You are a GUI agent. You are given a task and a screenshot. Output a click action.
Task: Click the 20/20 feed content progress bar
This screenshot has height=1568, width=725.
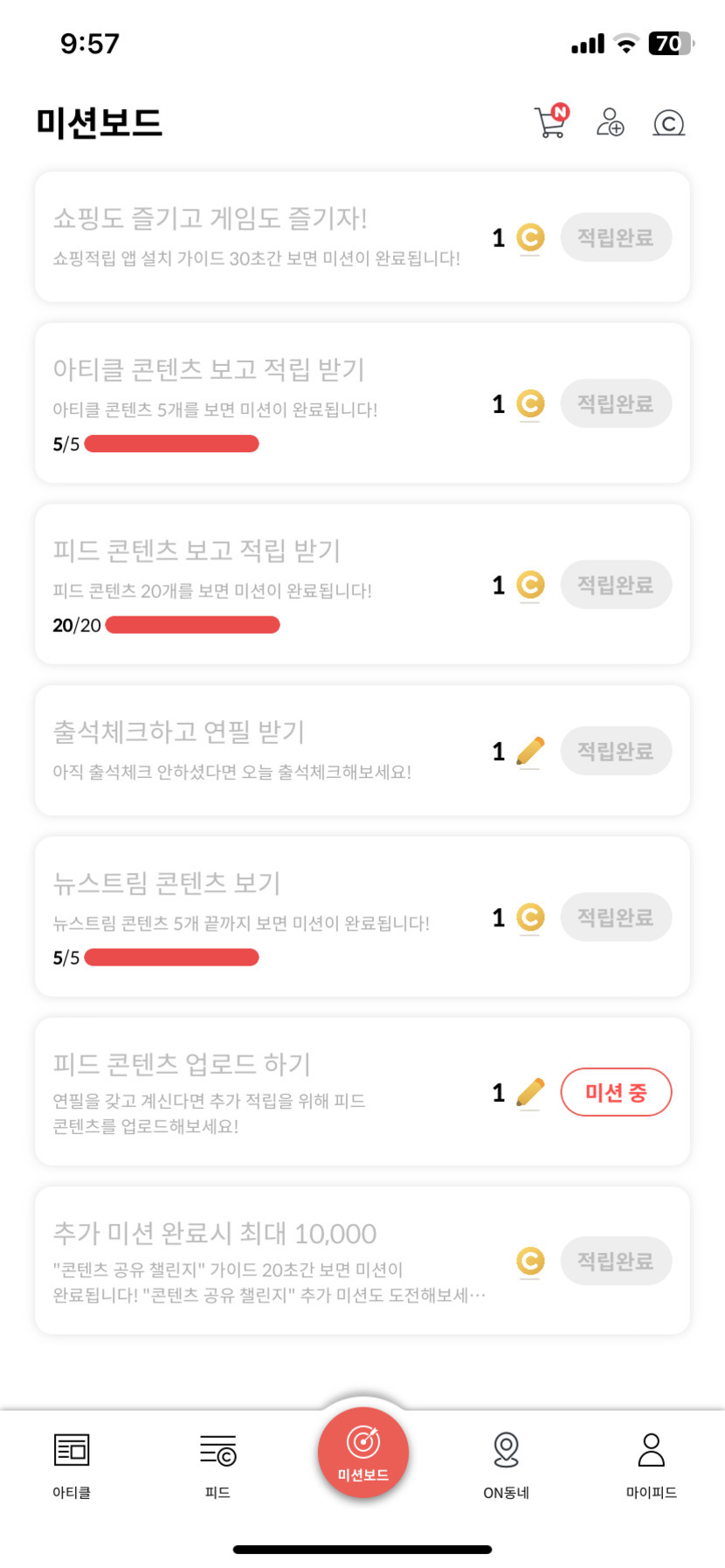point(192,625)
